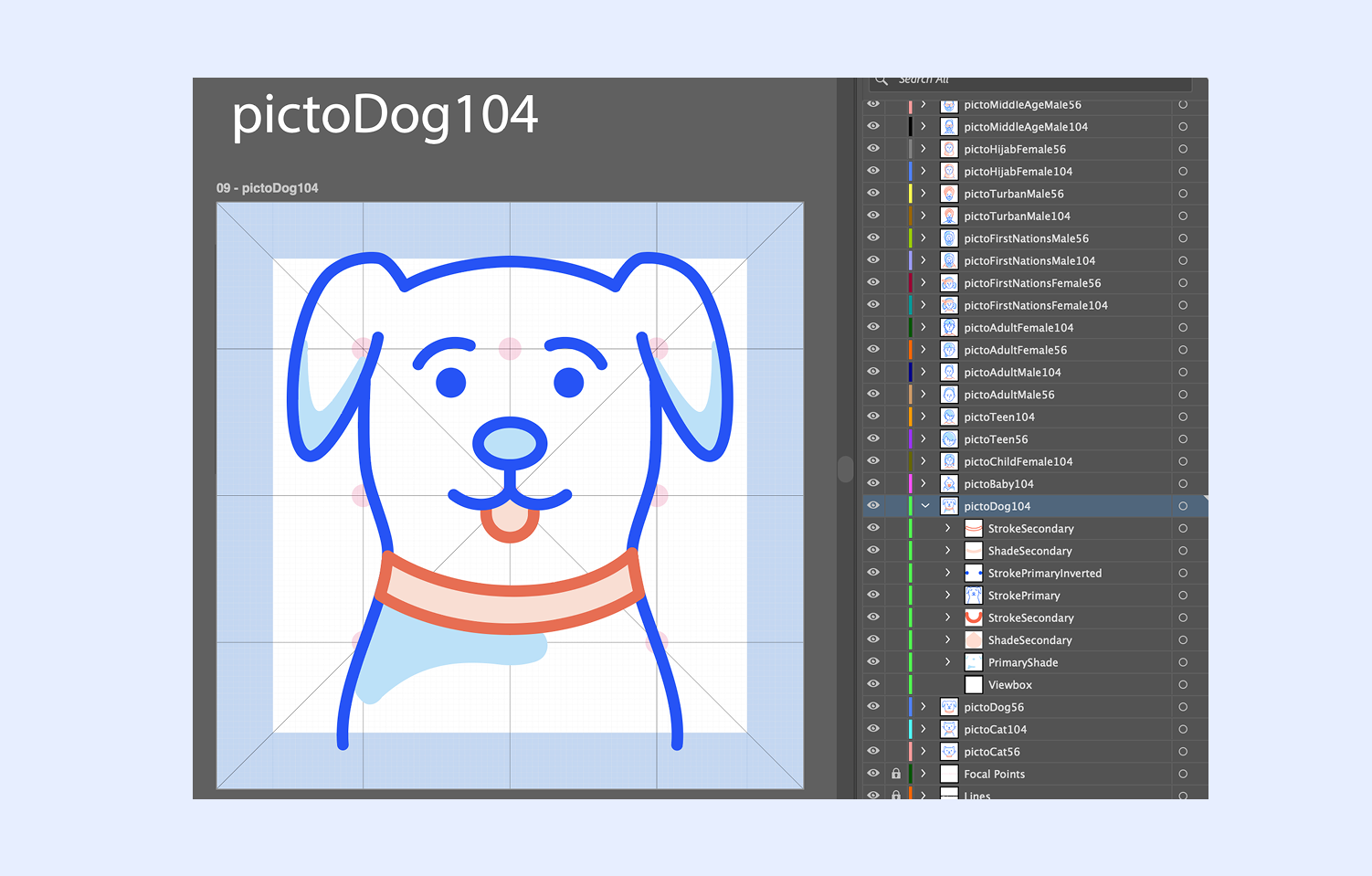Select the pictoAdultMale104 layer name
This screenshot has width=1372, height=876.
(1013, 372)
